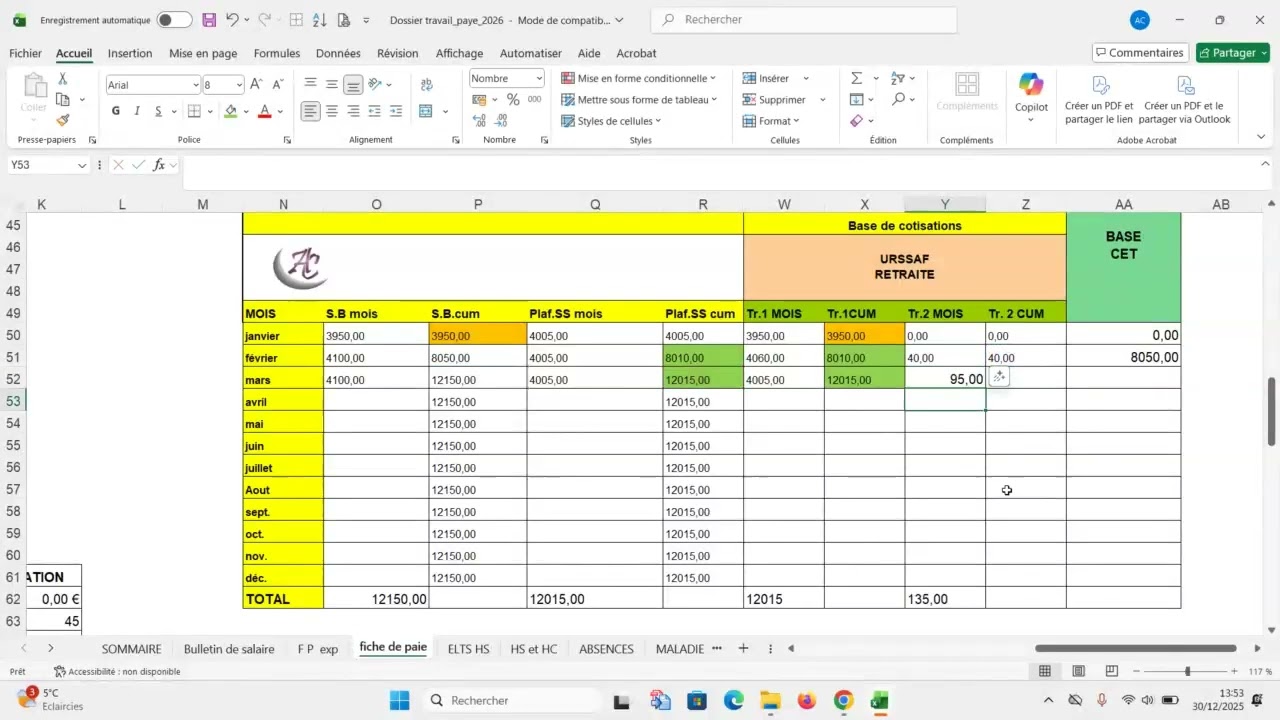
Task: Toggle left text alignment button
Action: [x=311, y=111]
